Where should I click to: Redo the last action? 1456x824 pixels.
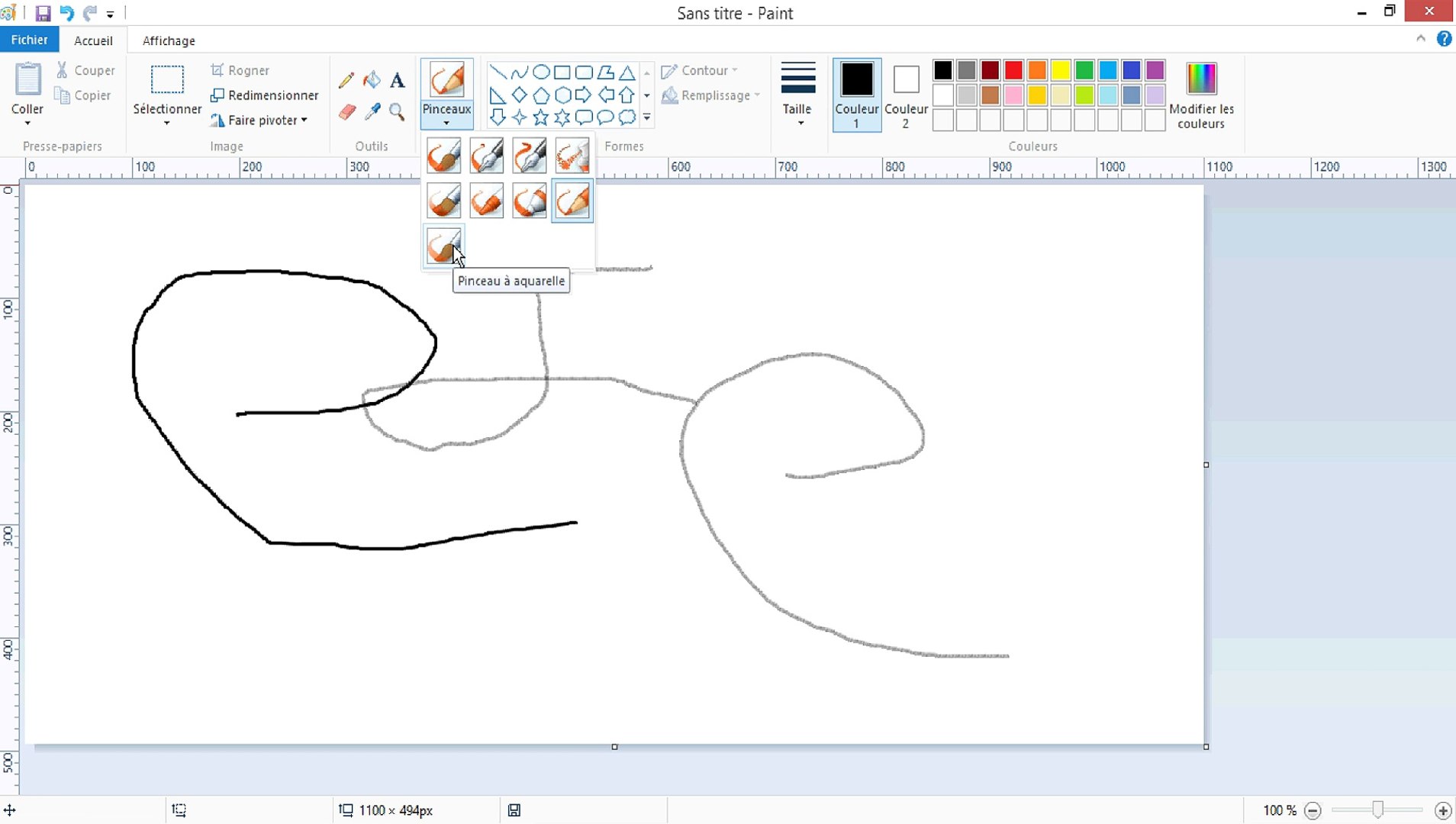[90, 13]
